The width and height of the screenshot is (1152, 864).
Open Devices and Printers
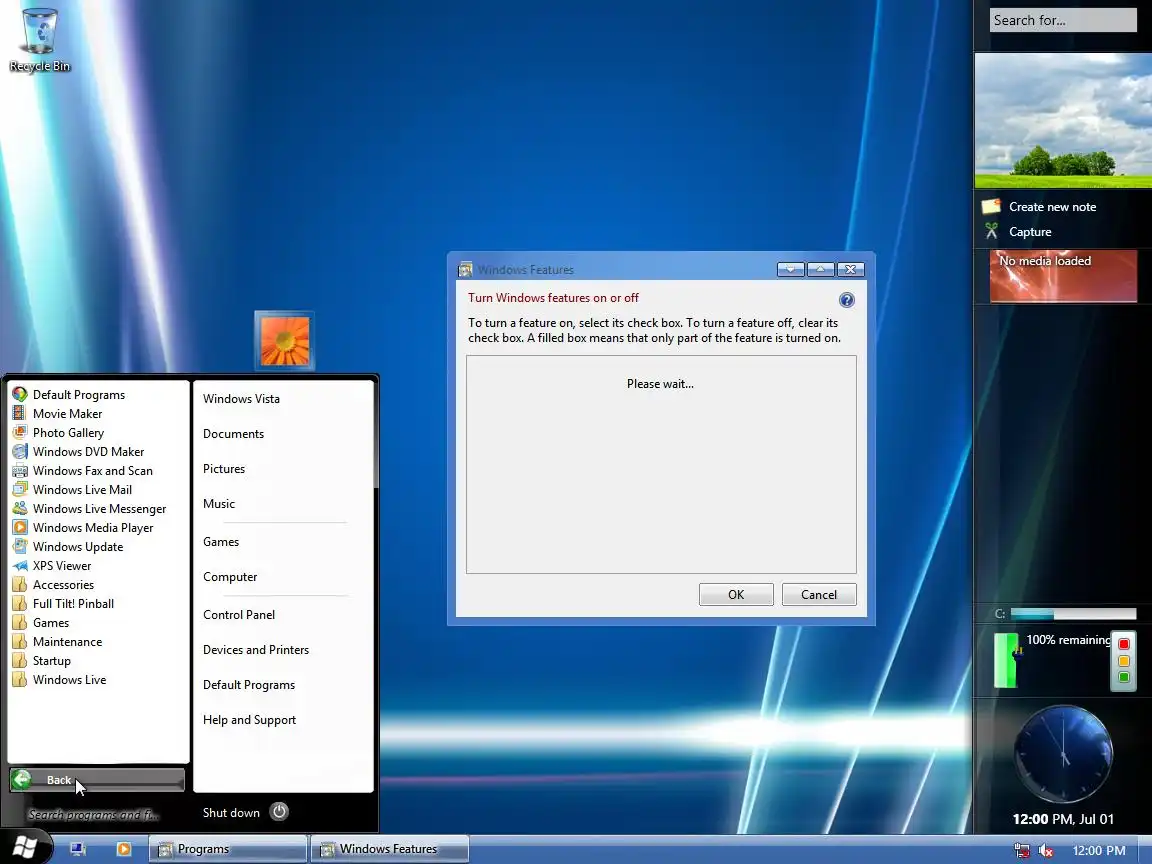point(256,650)
